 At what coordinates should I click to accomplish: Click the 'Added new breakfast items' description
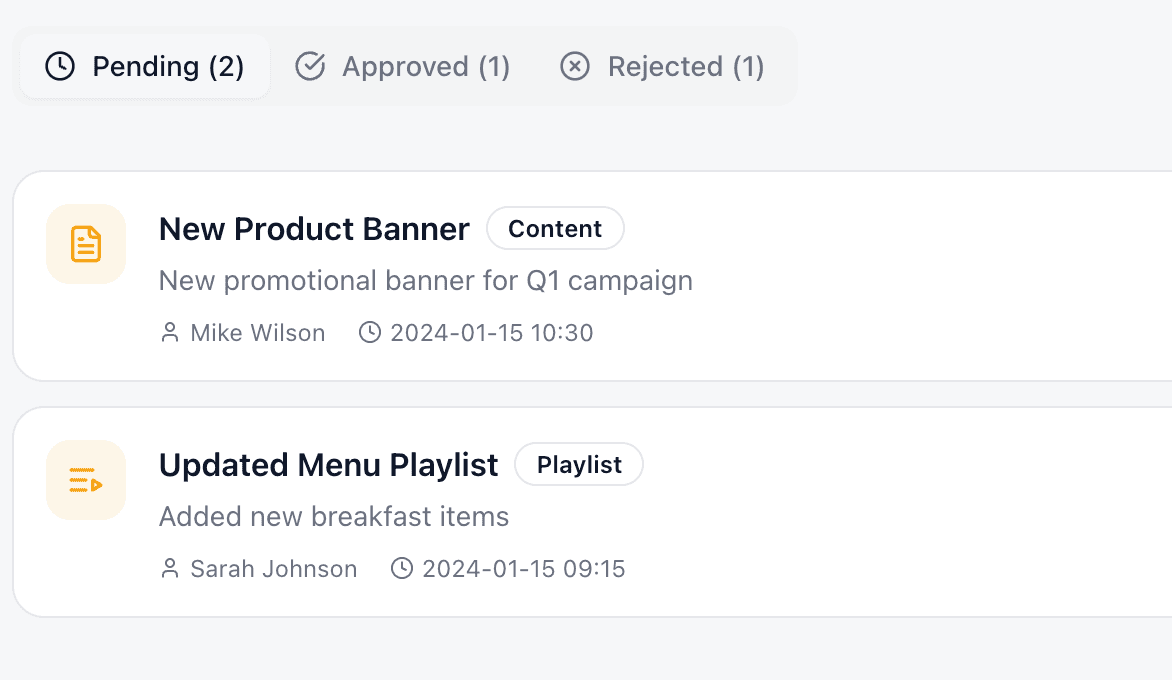click(334, 517)
